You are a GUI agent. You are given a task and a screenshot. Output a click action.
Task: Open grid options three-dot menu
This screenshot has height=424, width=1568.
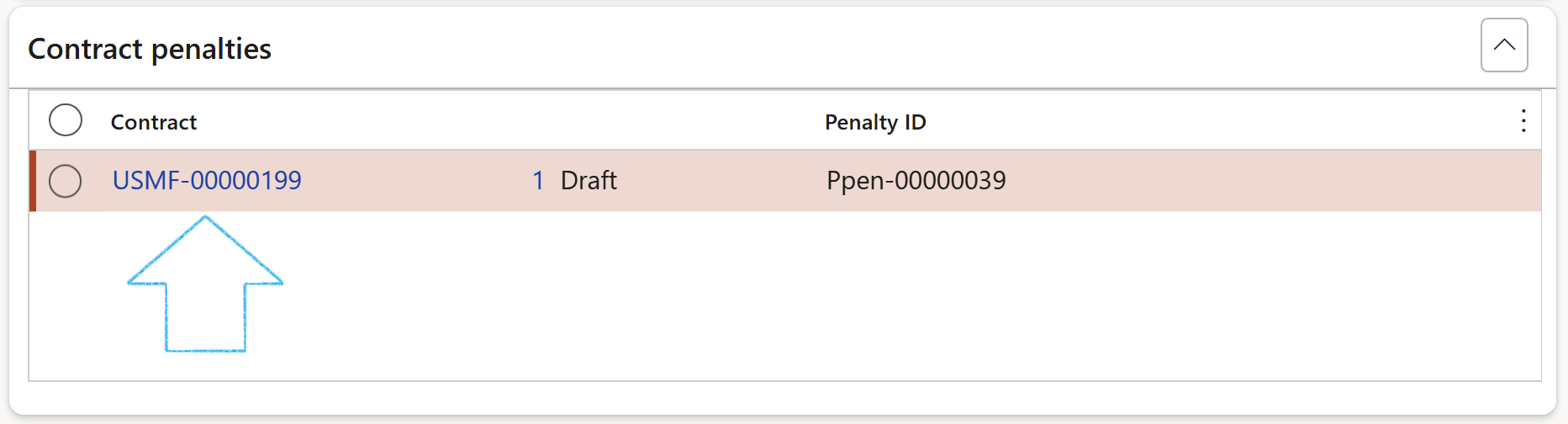click(1523, 121)
